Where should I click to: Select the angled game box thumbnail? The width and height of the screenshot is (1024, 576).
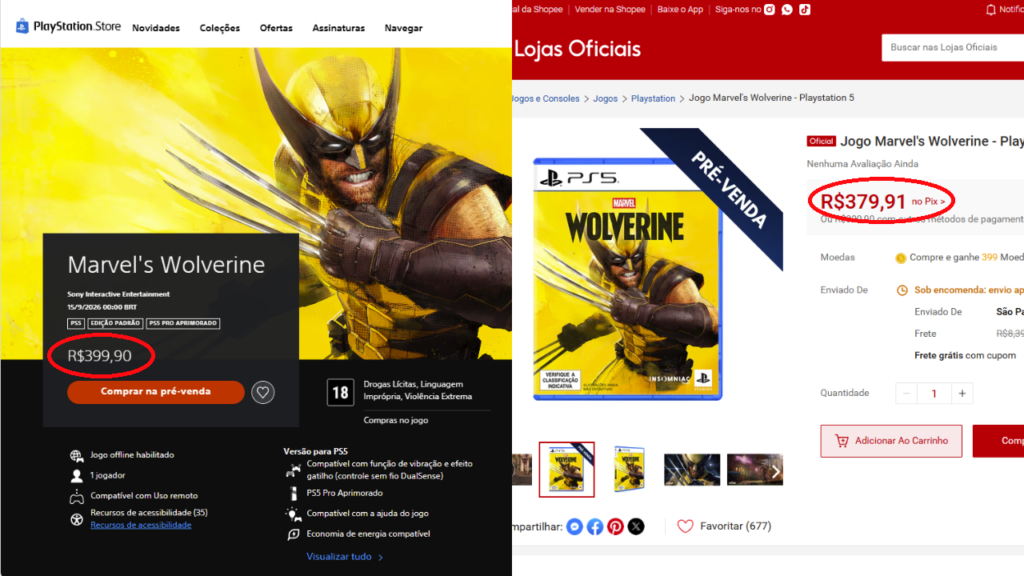pos(630,470)
